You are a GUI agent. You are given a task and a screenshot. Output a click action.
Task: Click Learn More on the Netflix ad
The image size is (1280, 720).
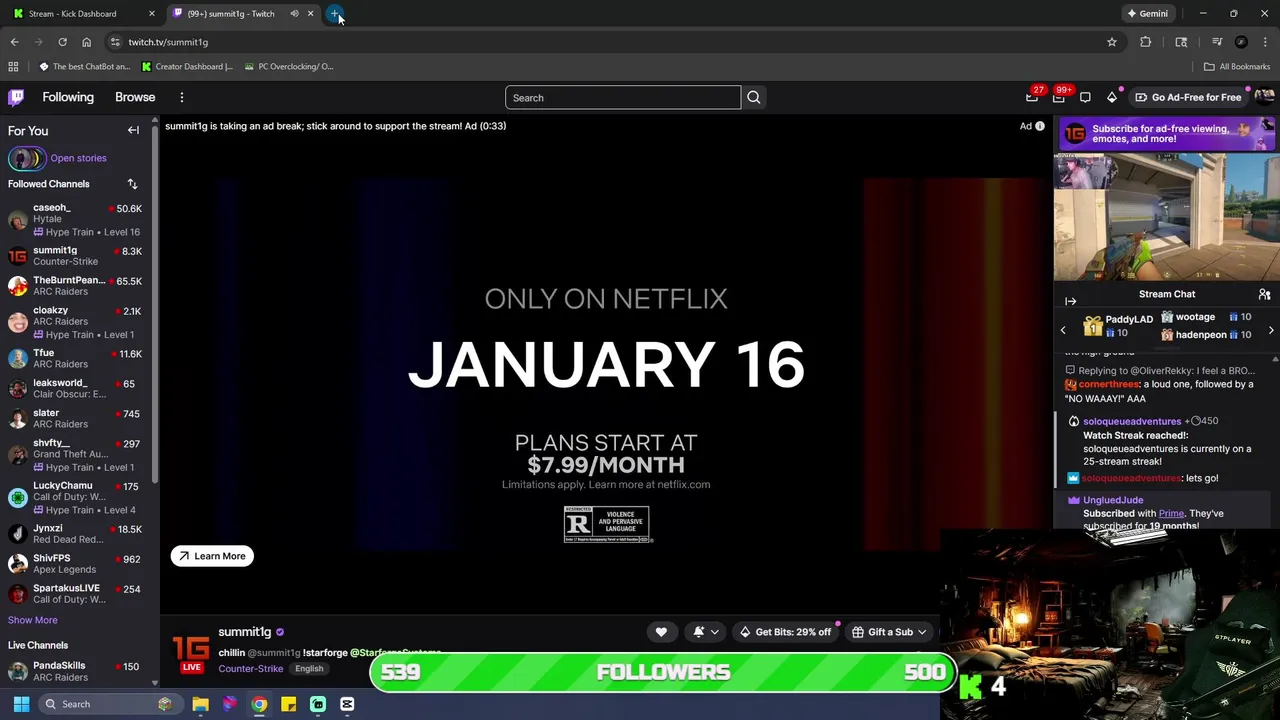[212, 556]
